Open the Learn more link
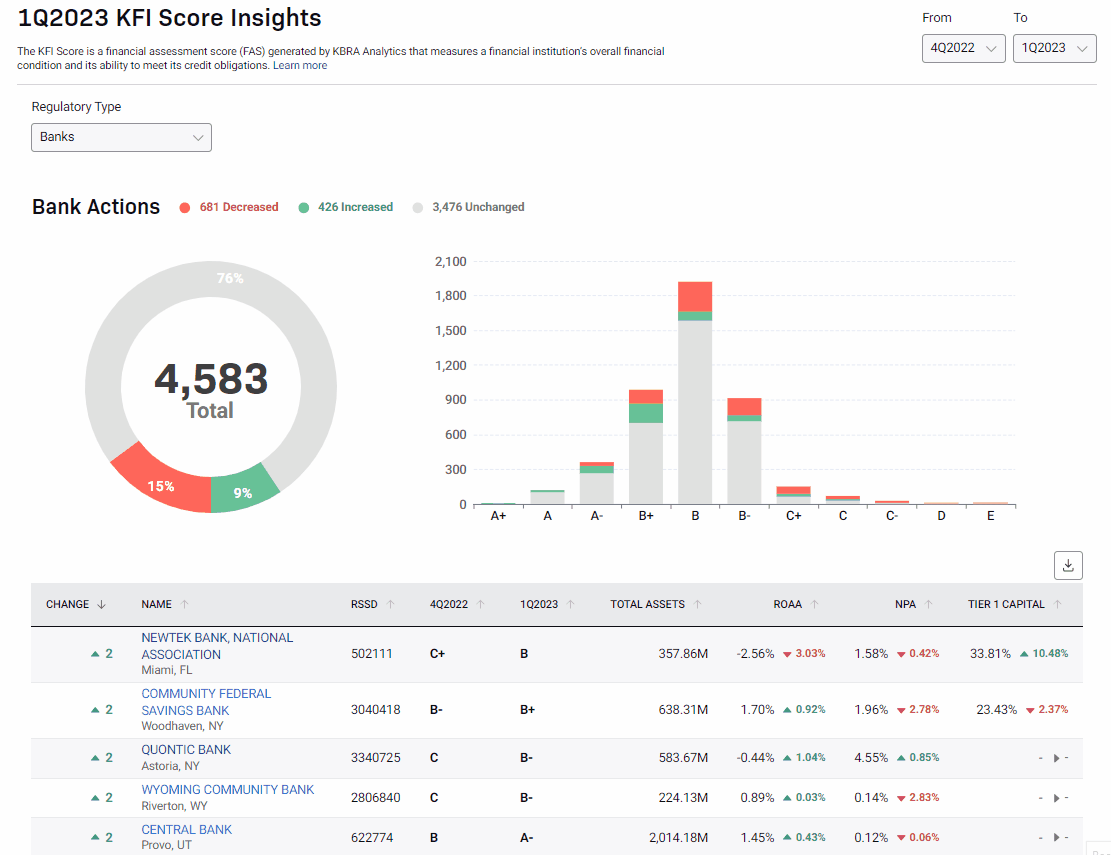Image resolution: width=1111 pixels, height=855 pixels. [300, 65]
